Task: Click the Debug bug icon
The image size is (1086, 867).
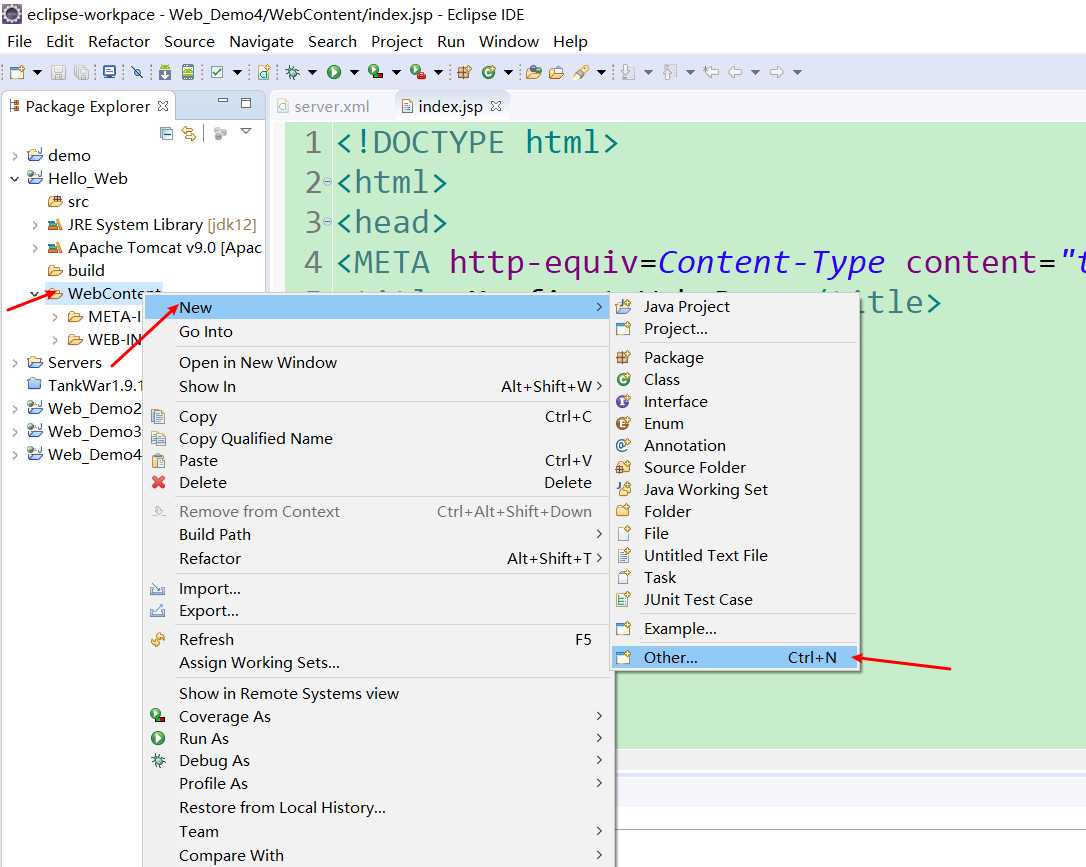Action: pyautogui.click(x=292, y=72)
